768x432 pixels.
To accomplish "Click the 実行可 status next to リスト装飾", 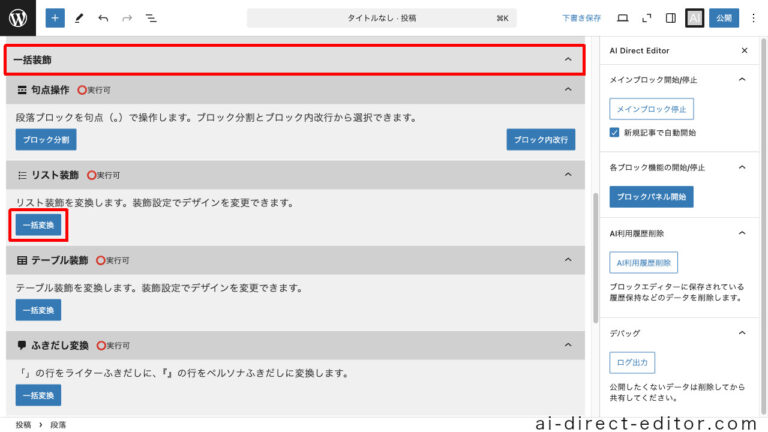I will click(103, 175).
